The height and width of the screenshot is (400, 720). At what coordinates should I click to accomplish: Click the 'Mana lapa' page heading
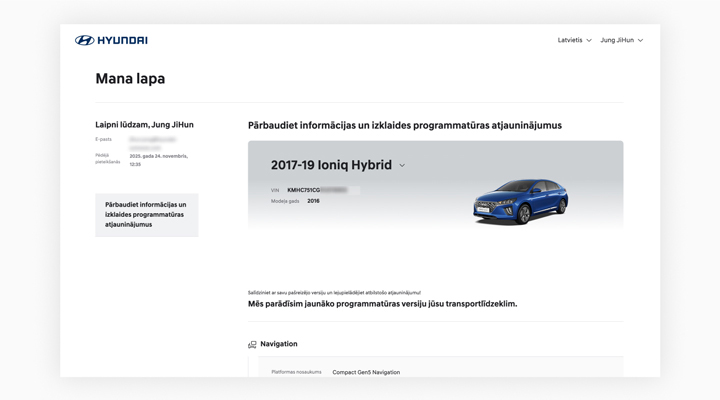point(130,79)
